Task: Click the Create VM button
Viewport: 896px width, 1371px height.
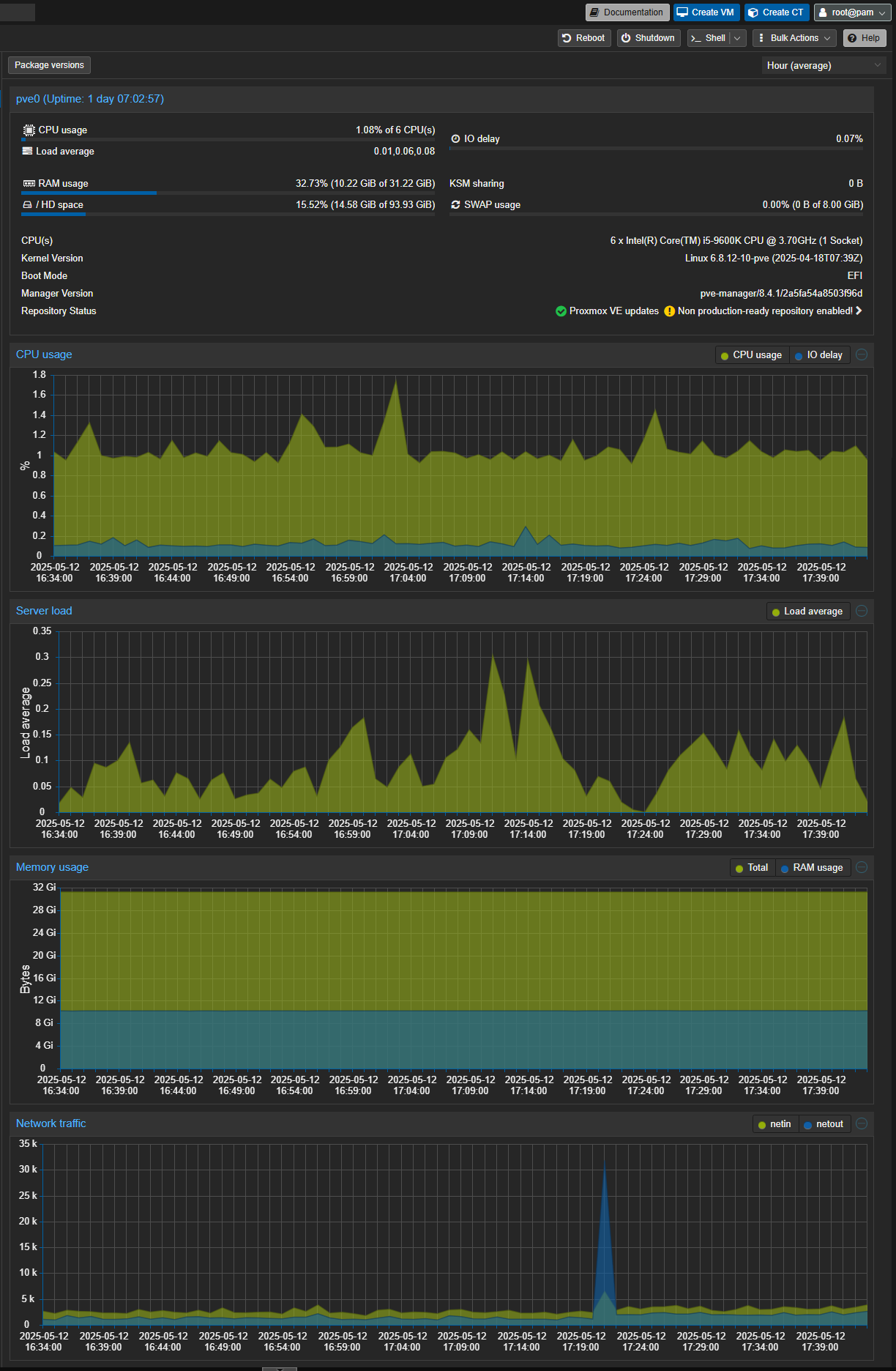Action: [x=706, y=12]
